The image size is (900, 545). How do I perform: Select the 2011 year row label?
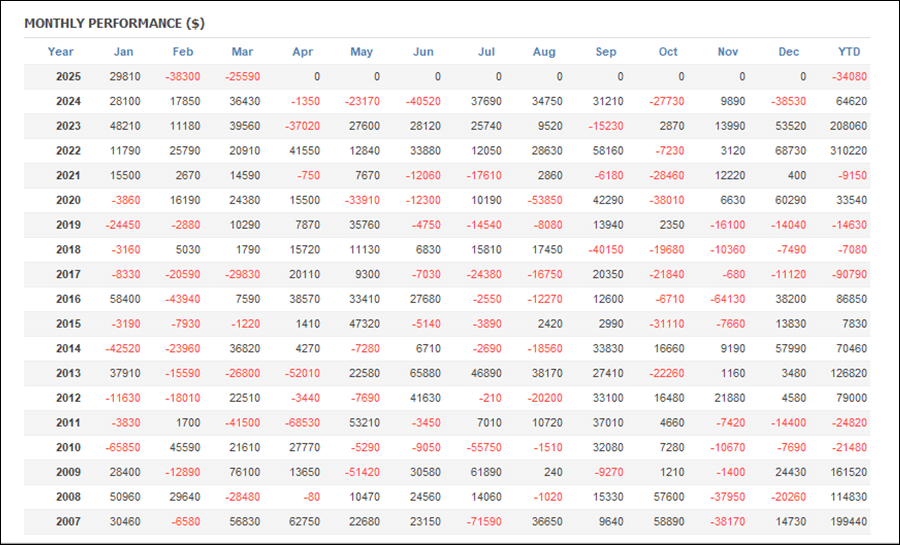pos(68,423)
